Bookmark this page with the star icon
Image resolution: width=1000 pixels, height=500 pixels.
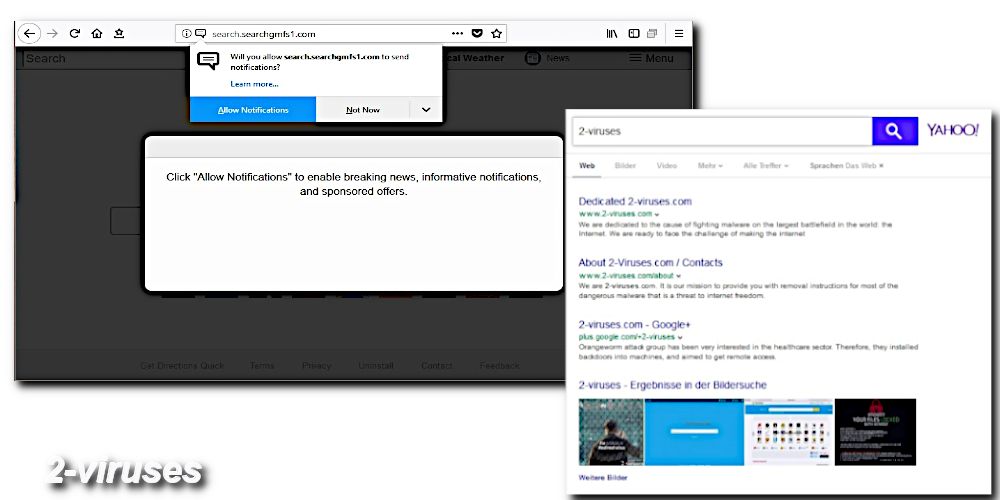496,34
